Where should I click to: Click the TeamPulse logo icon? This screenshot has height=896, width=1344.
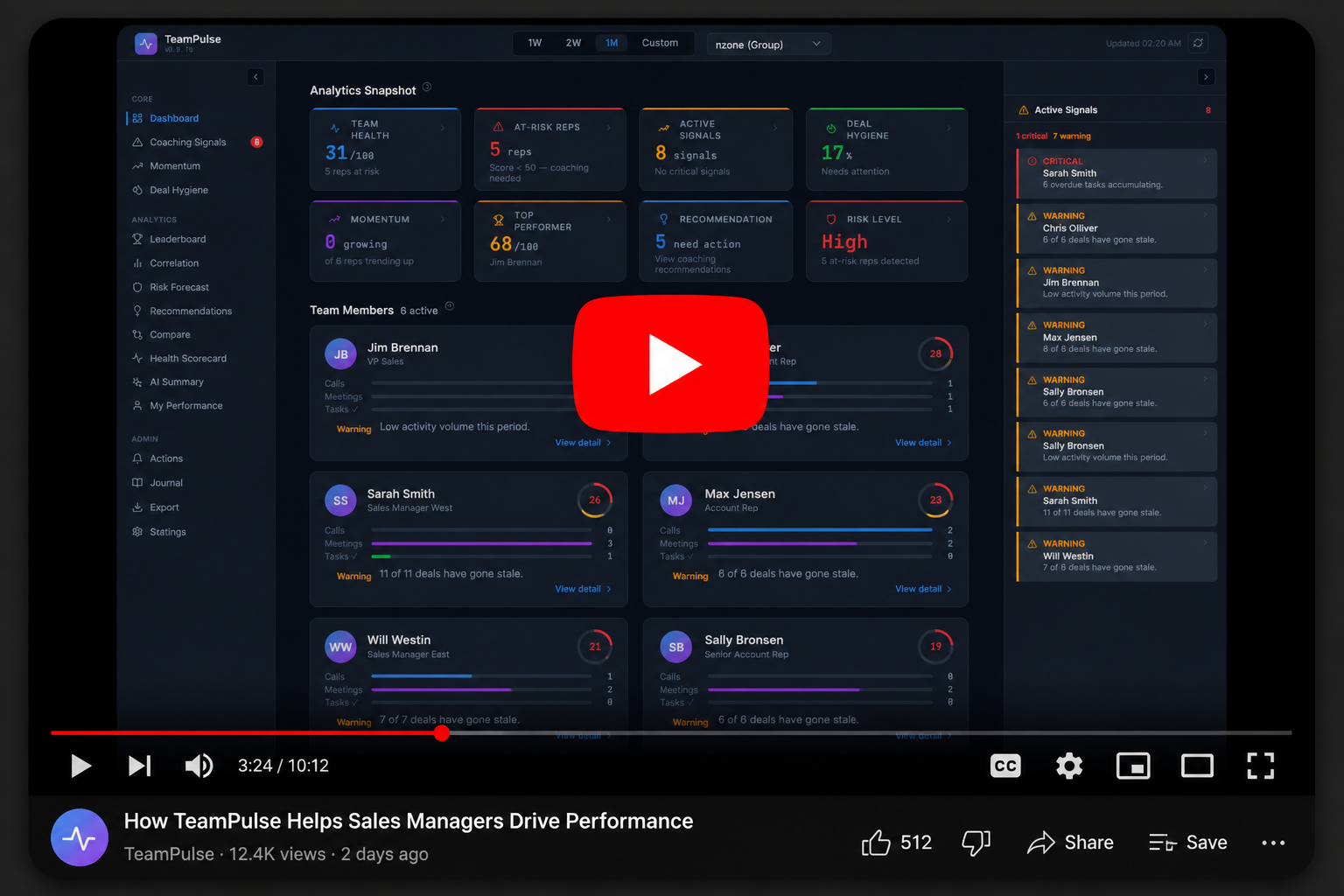(x=146, y=43)
